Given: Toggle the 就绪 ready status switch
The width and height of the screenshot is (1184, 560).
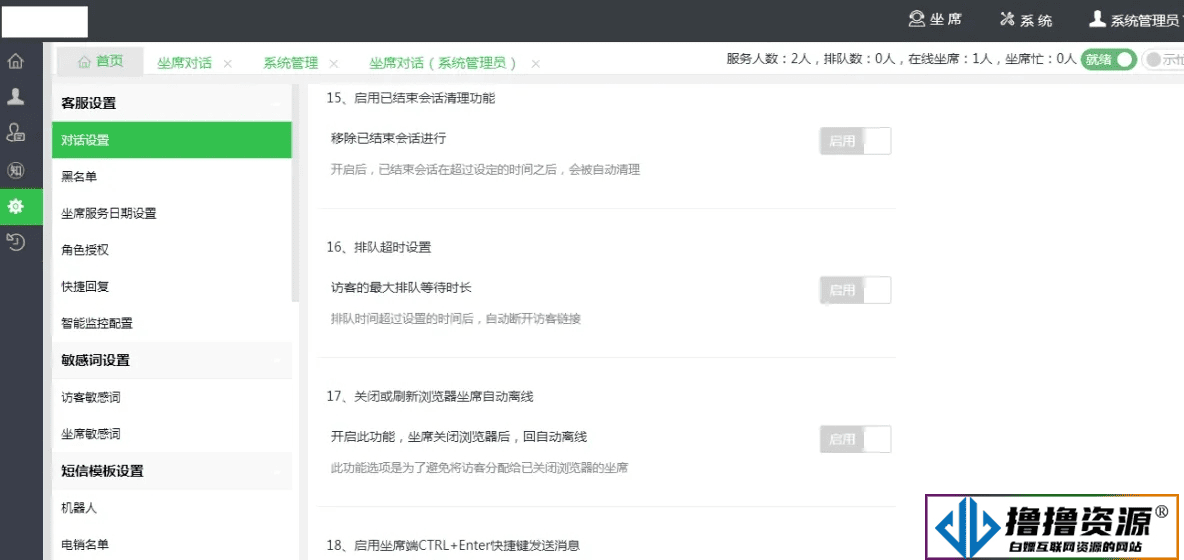Looking at the screenshot, I should click(1108, 60).
